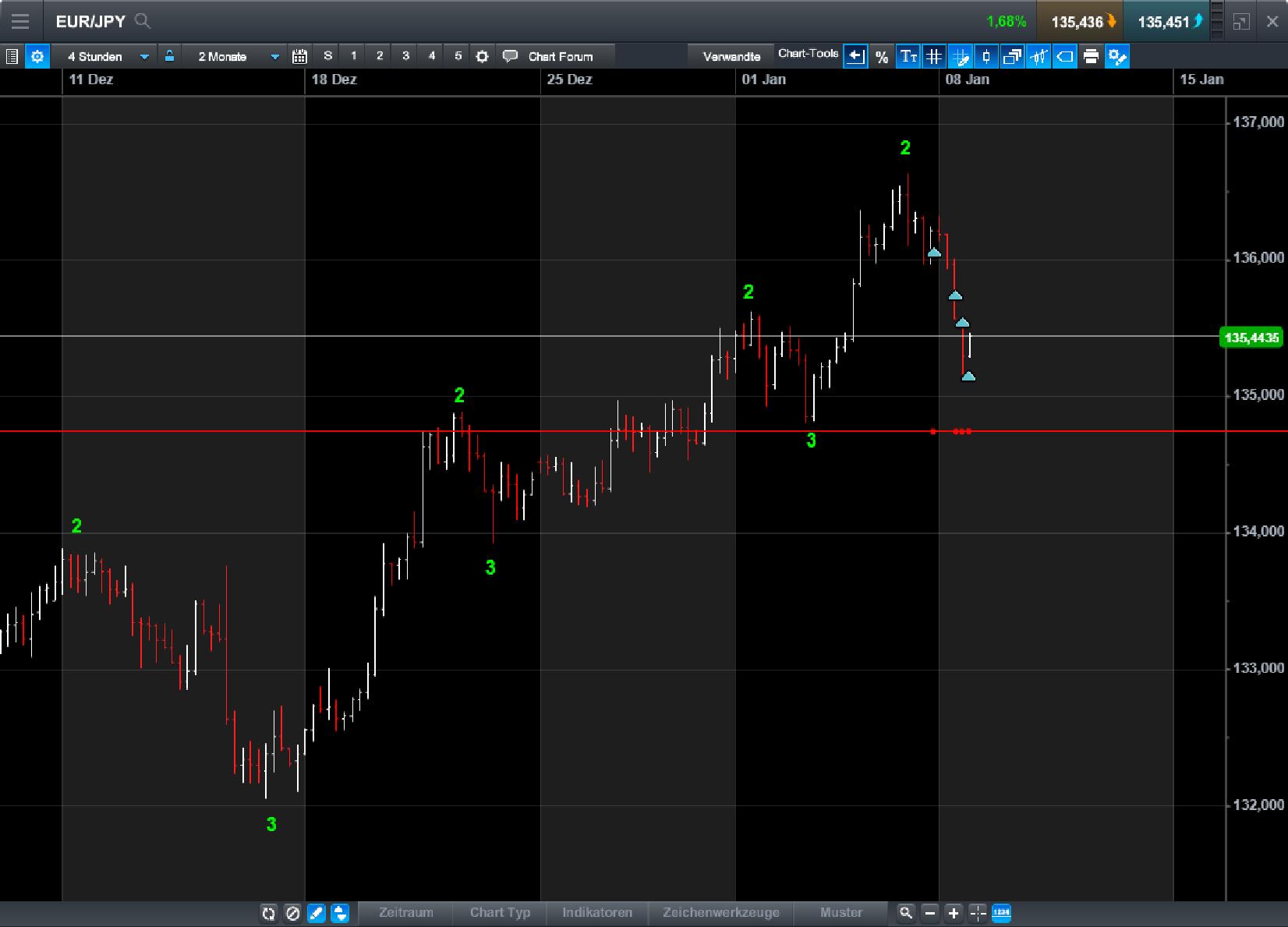Toggle drawing pencil mode in bottom toolbar
The width and height of the screenshot is (1288, 927).
point(317,913)
